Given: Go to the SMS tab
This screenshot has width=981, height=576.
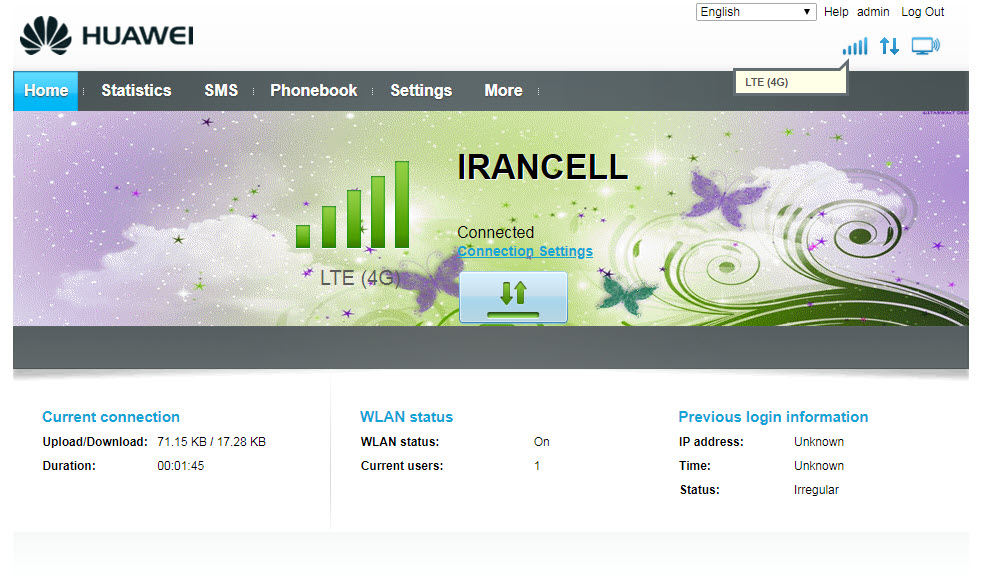Looking at the screenshot, I should coord(221,91).
